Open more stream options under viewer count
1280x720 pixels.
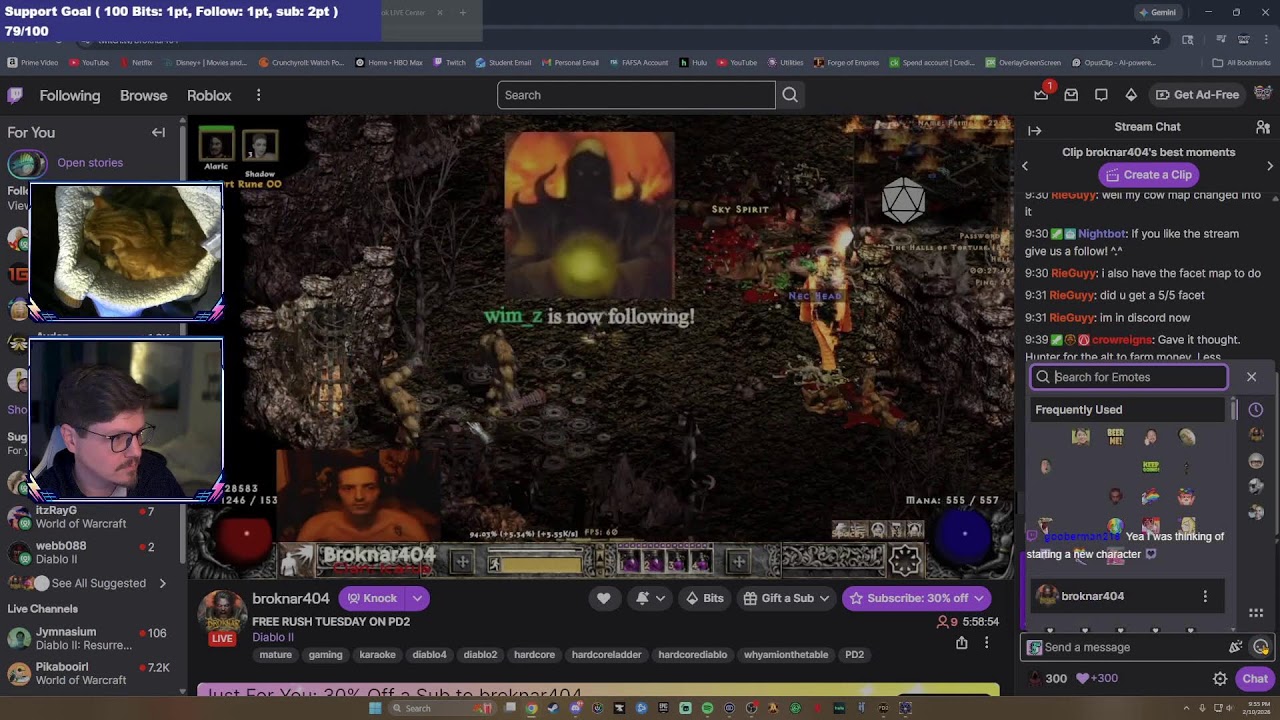tap(986, 643)
